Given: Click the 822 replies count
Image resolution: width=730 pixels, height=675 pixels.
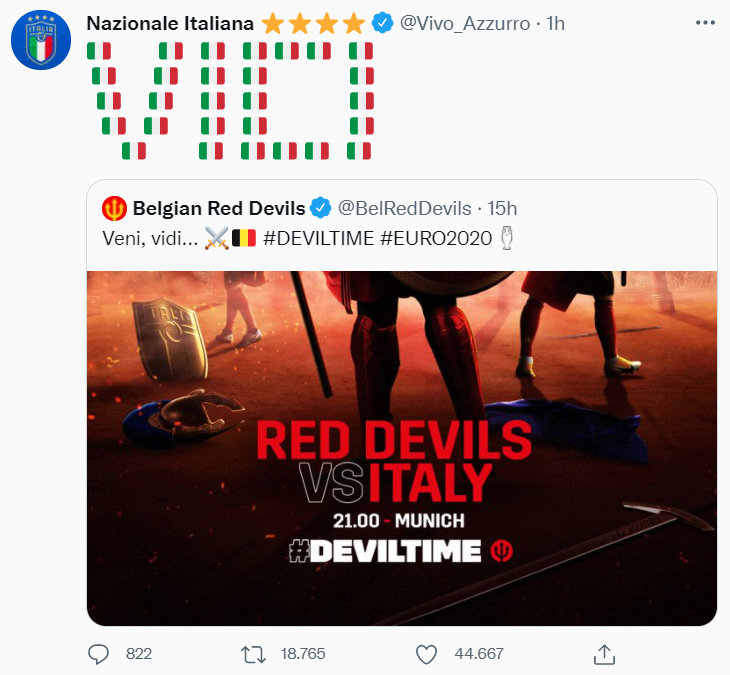Looking at the screenshot, I should pos(138,653).
